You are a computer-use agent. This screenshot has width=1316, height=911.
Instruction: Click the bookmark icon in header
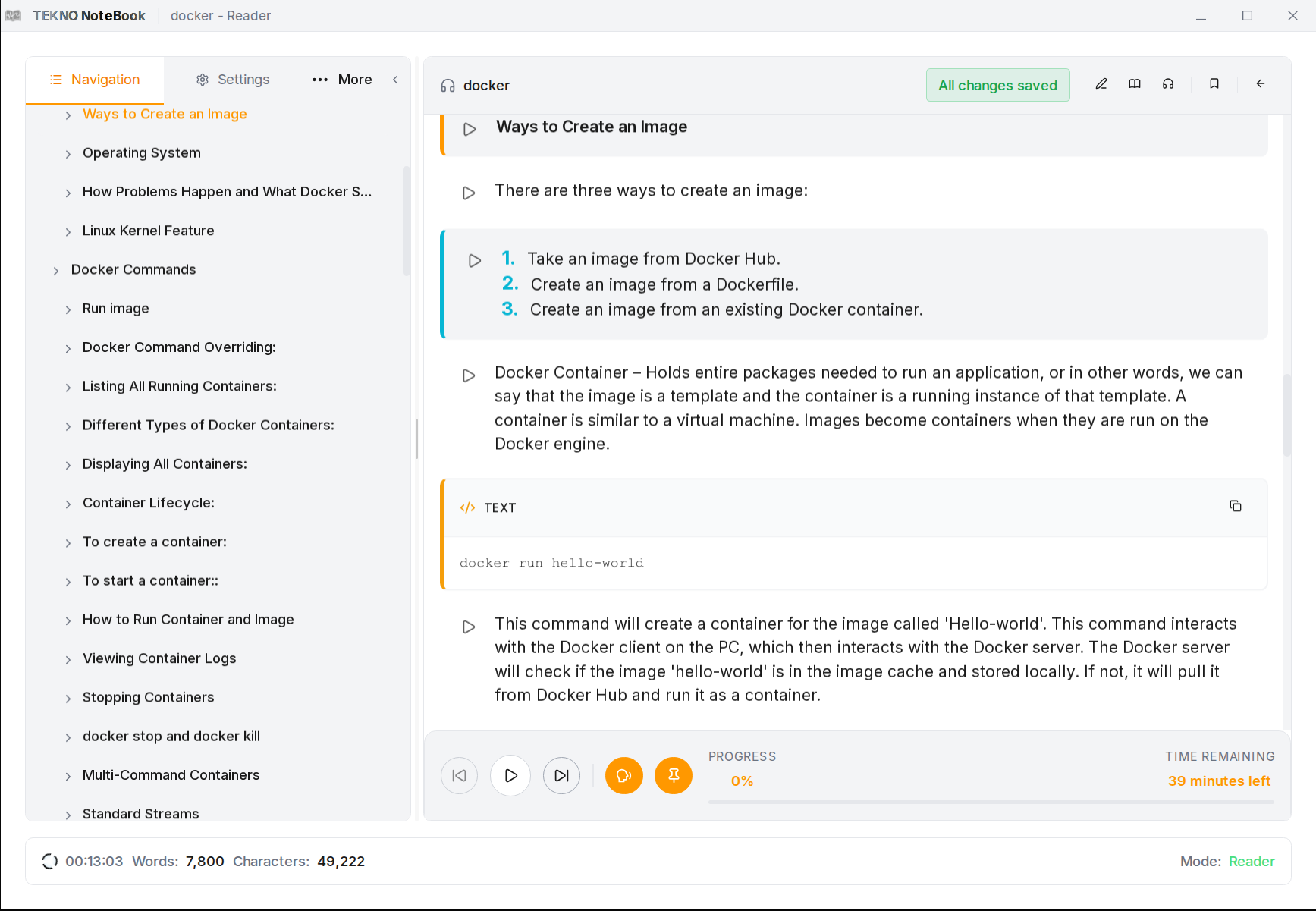1214,84
